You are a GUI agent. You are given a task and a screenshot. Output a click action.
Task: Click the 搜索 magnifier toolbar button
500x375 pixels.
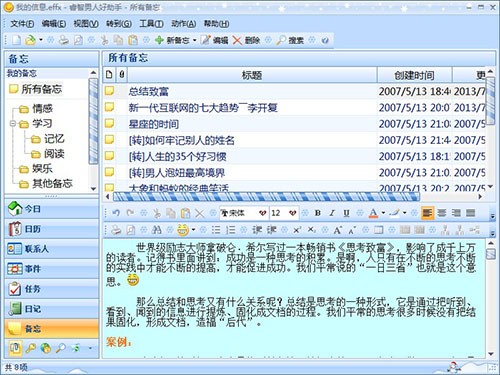[x=290, y=40]
